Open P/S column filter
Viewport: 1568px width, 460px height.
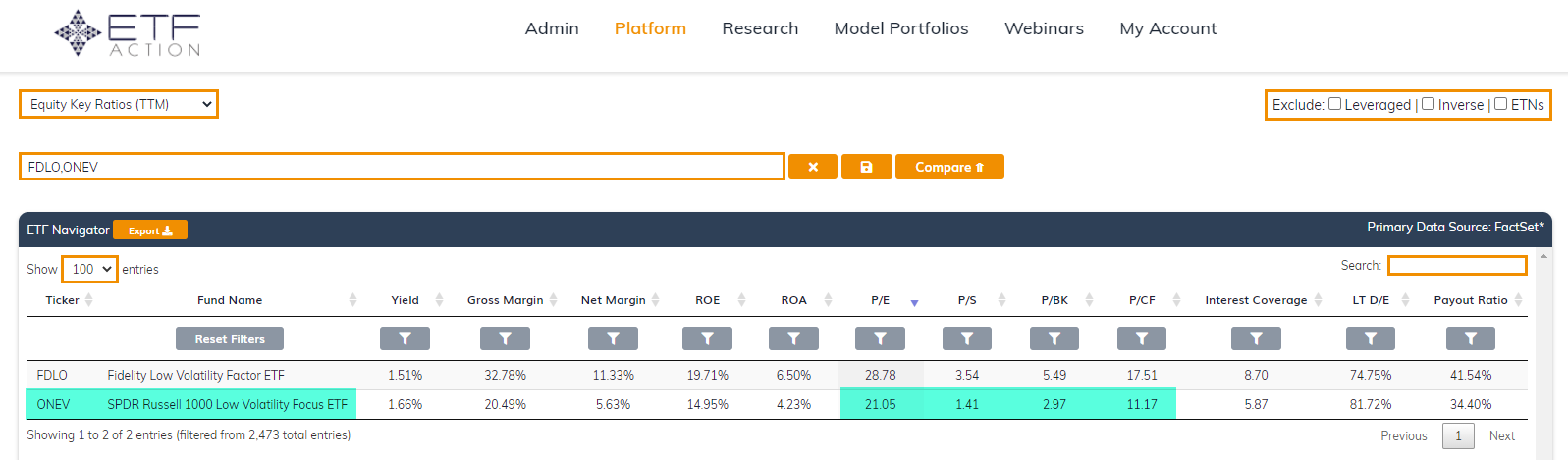click(x=967, y=338)
